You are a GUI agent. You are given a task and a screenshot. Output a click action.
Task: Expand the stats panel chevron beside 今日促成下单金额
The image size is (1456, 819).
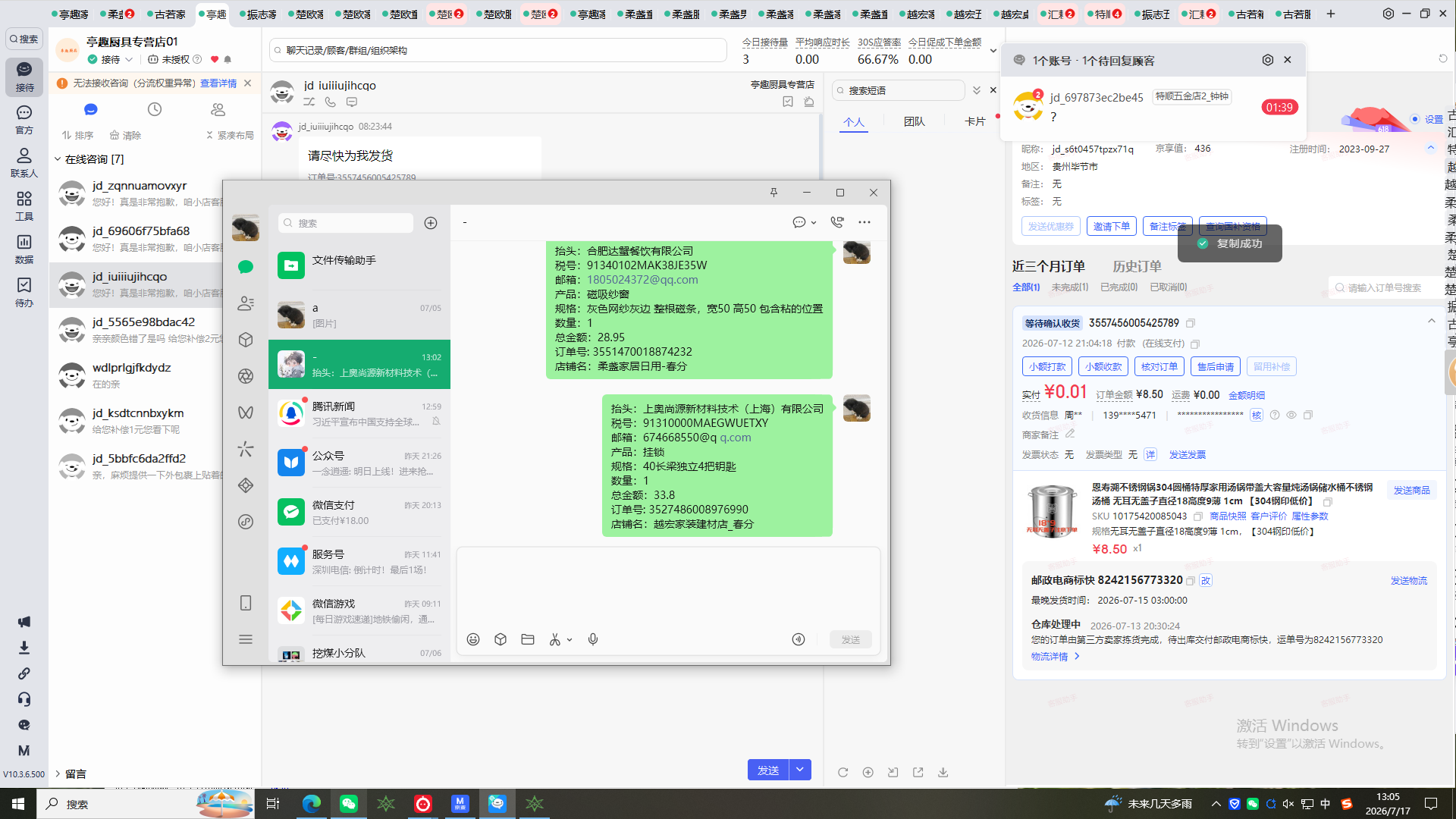(993, 51)
